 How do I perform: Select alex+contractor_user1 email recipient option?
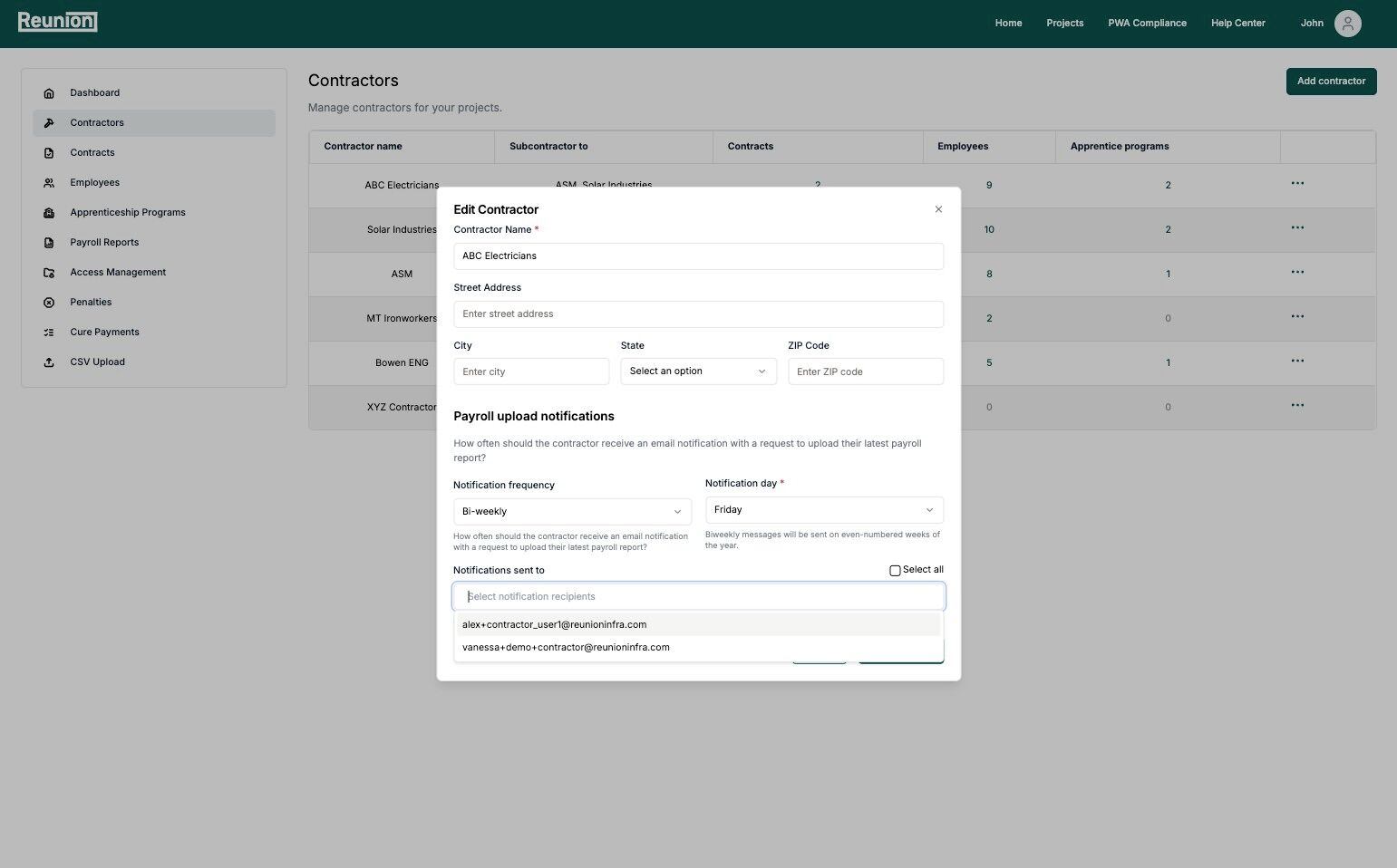point(554,624)
